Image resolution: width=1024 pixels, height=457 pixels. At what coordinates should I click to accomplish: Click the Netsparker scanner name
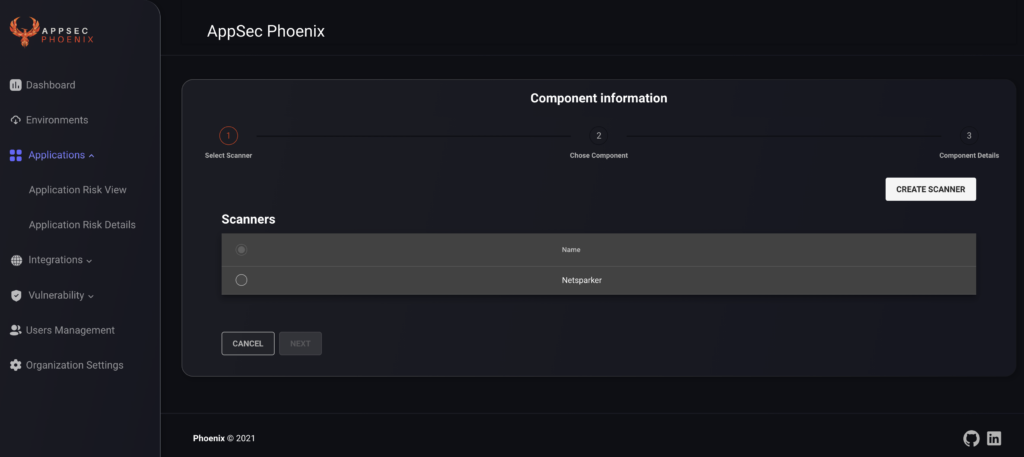[x=581, y=280]
